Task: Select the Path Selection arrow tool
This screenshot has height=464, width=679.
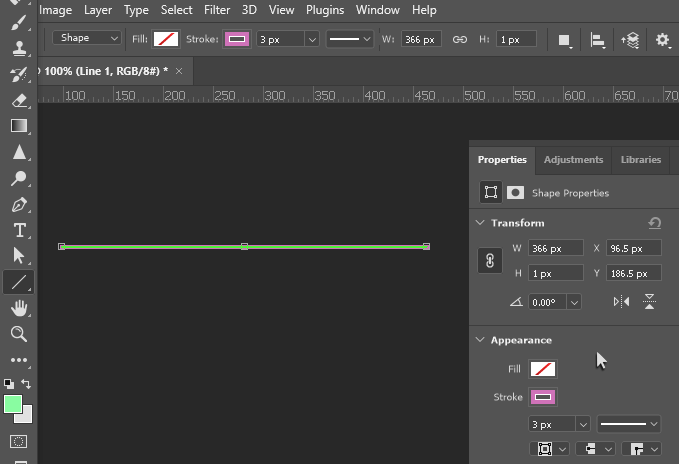Action: [19, 256]
